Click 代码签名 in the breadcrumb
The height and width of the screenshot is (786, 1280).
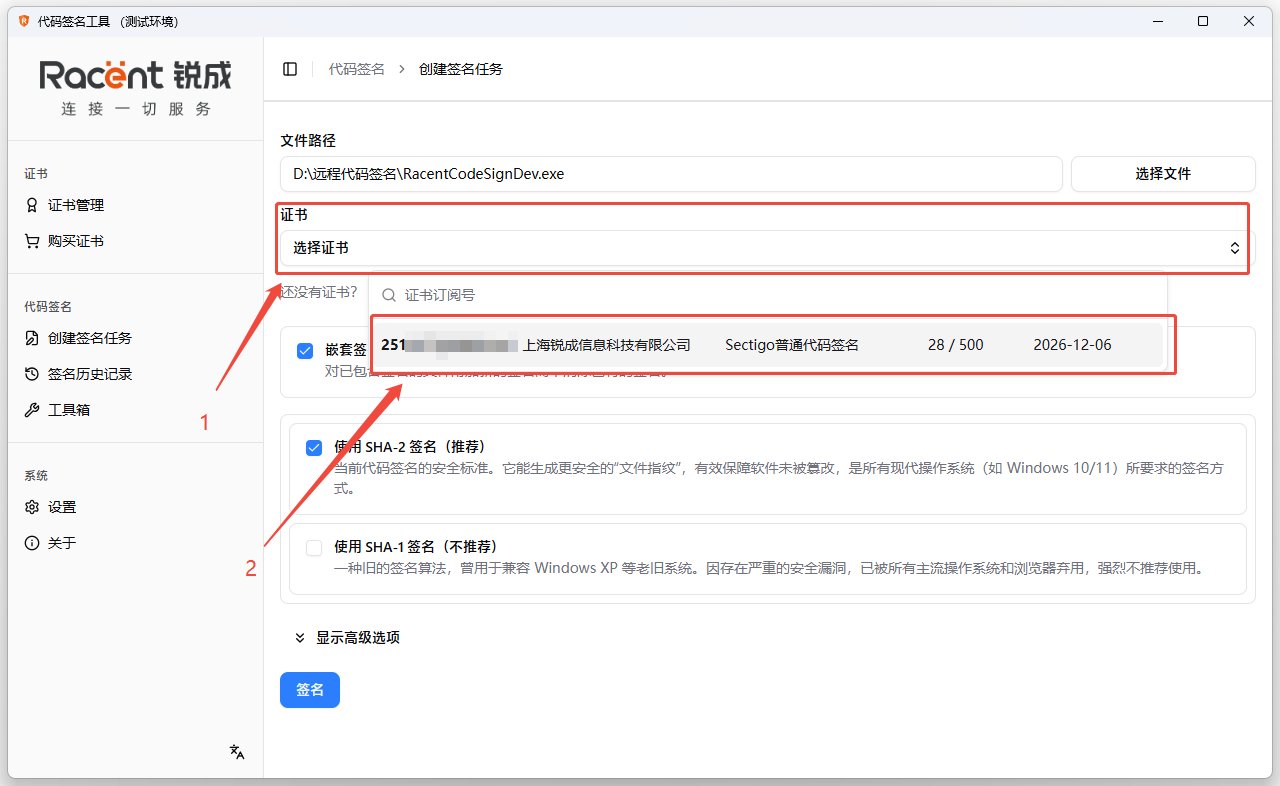coord(356,68)
